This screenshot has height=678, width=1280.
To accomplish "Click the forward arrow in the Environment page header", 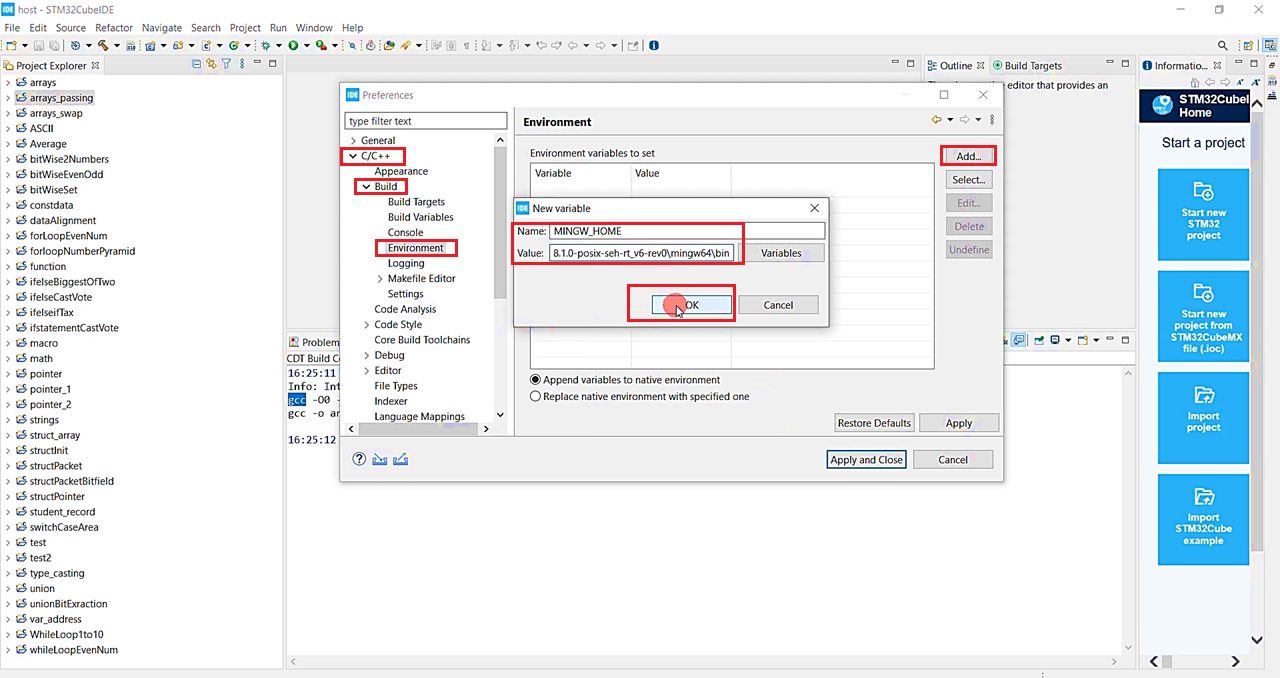I will tap(965, 120).
